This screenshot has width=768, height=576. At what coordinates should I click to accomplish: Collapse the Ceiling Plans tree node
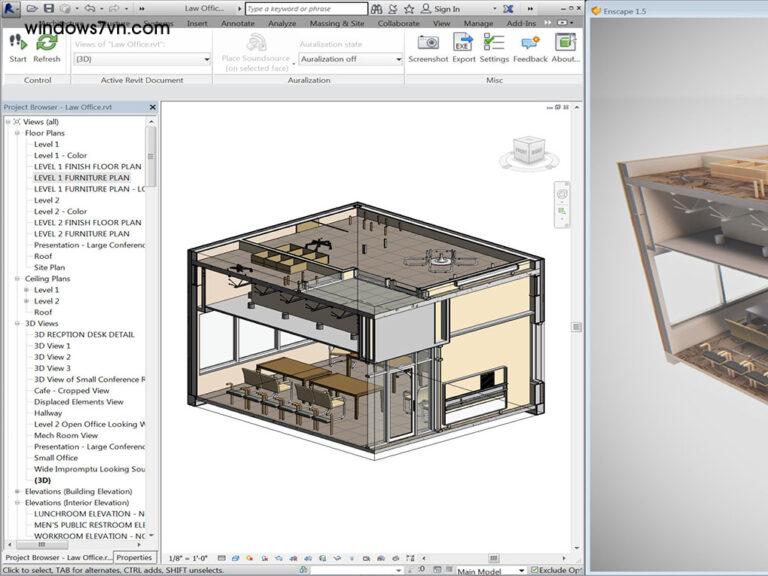pos(17,278)
